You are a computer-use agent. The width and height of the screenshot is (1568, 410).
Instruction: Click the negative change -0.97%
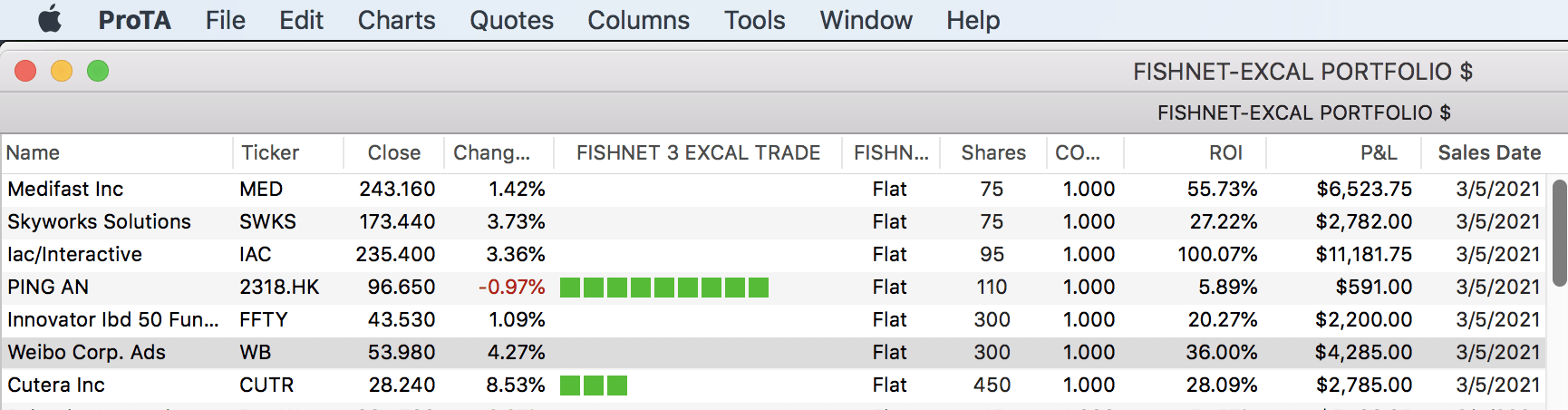[x=512, y=287]
